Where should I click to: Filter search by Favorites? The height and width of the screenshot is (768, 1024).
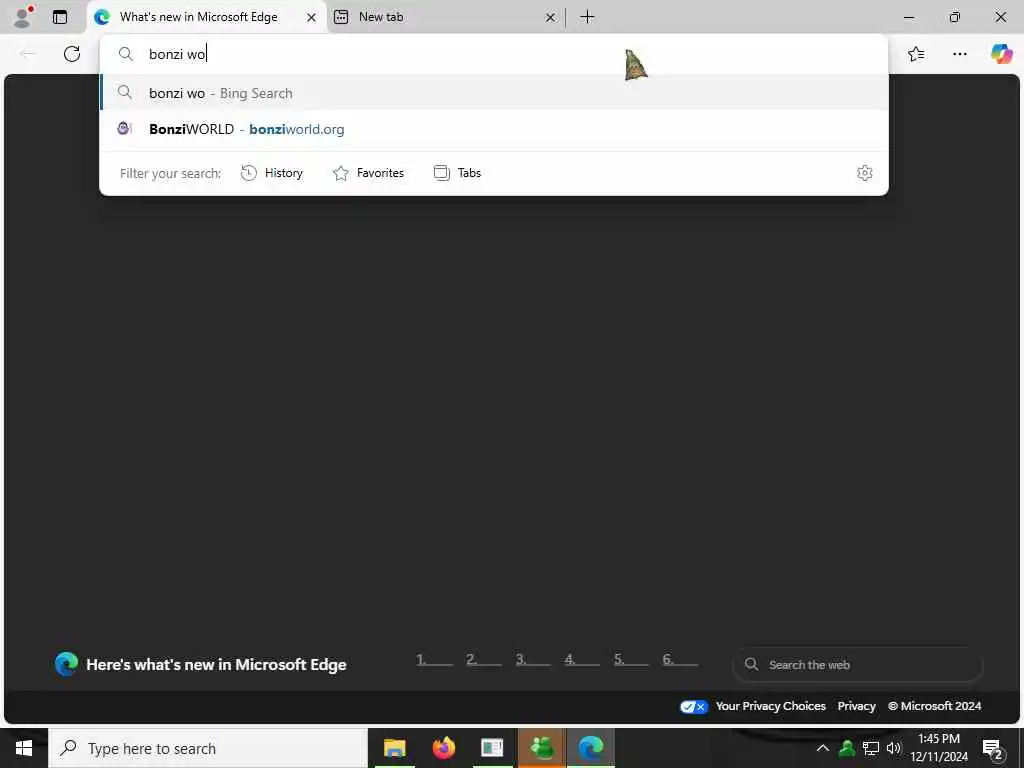point(368,173)
